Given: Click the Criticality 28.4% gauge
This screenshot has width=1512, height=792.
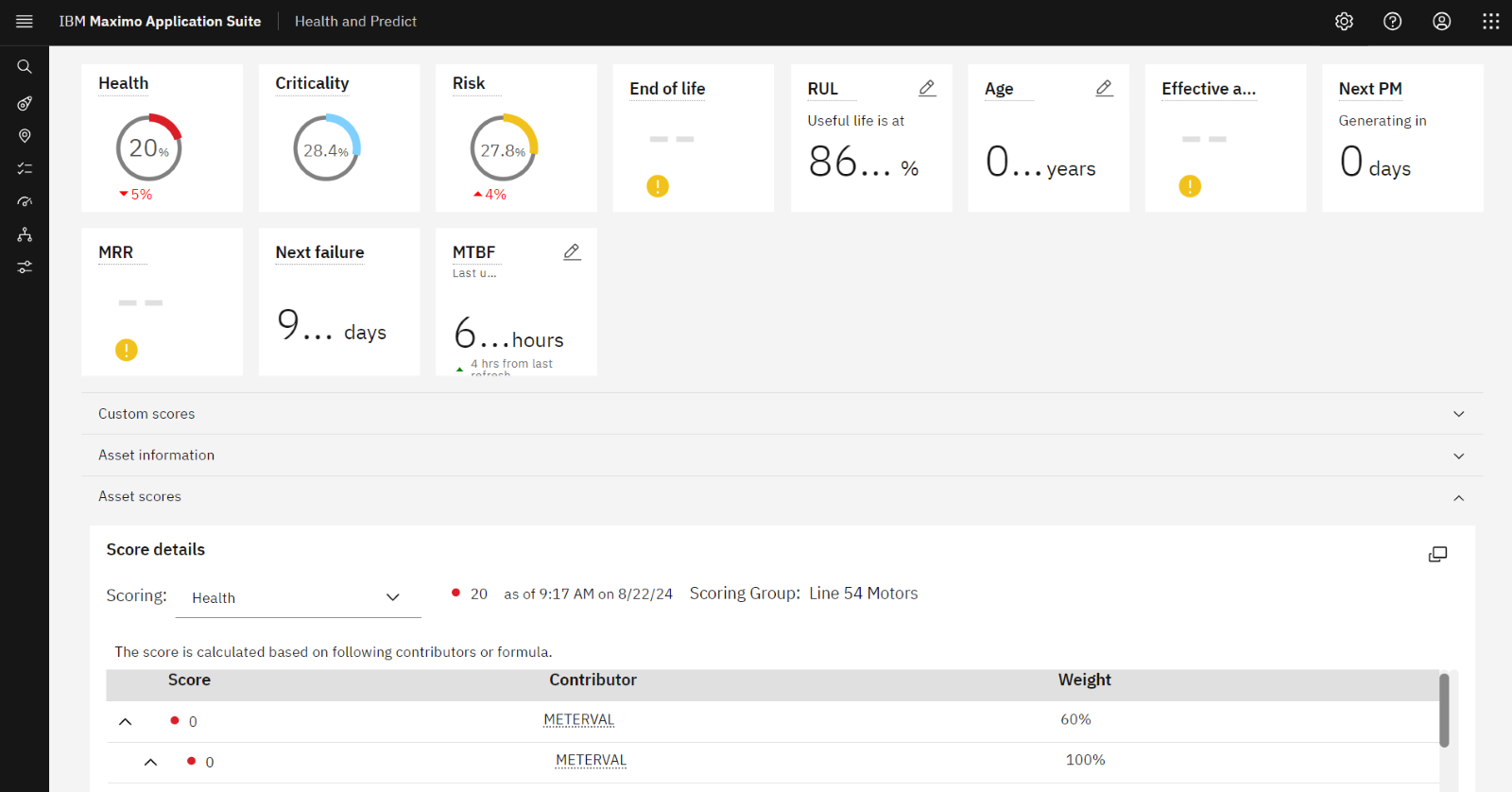Looking at the screenshot, I should pos(326,147).
